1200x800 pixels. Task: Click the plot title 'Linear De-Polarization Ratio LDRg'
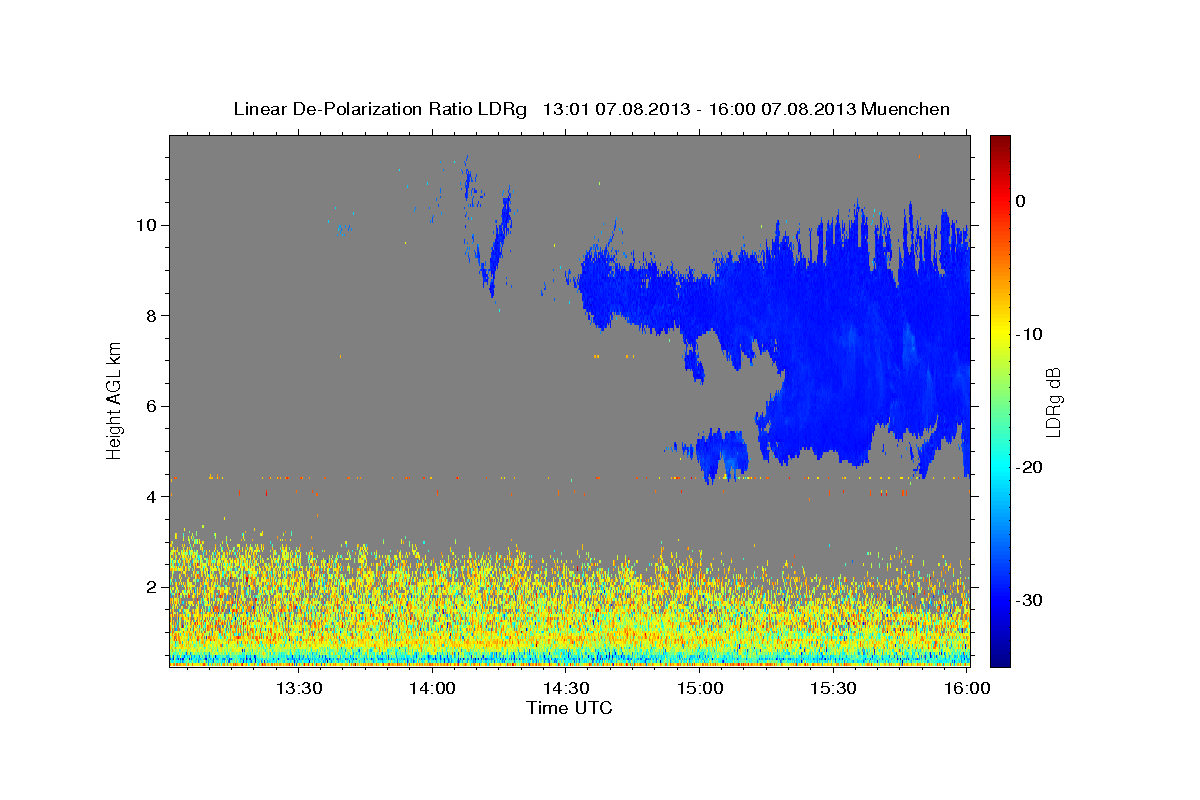tap(380, 109)
